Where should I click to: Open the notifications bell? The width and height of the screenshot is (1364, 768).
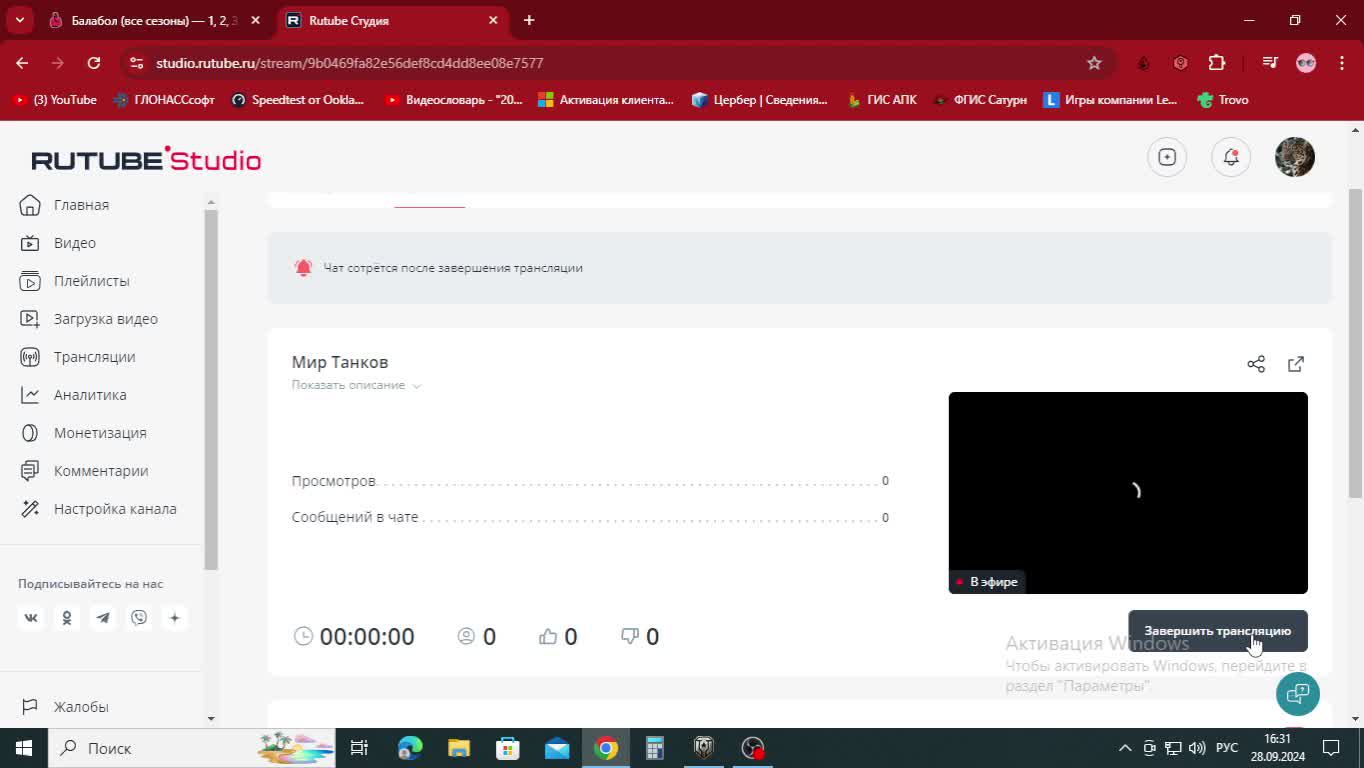point(1231,157)
